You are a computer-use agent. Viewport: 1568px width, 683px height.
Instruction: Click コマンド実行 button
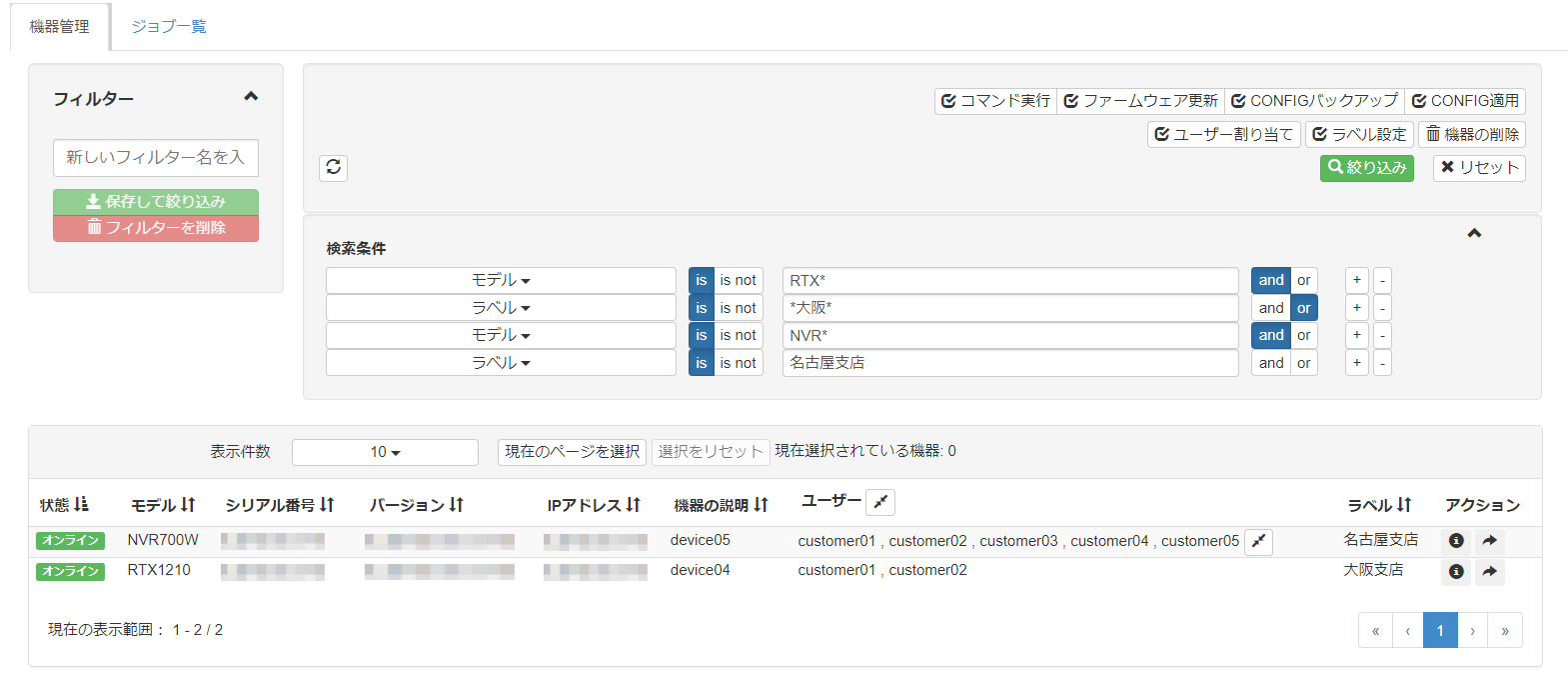995,101
